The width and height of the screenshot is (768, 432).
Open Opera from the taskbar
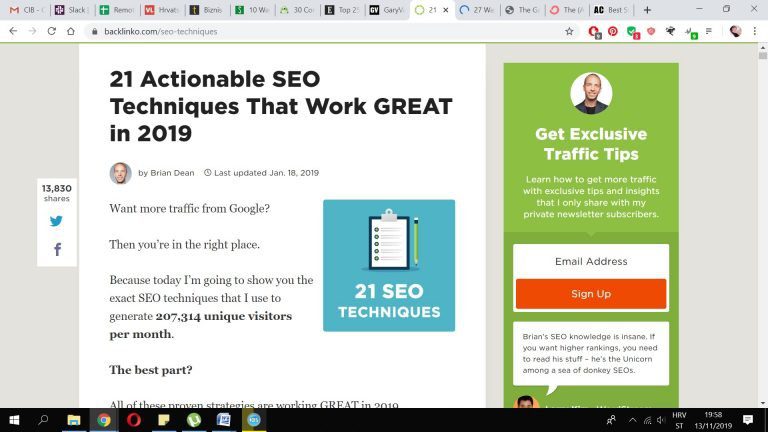[x=134, y=420]
